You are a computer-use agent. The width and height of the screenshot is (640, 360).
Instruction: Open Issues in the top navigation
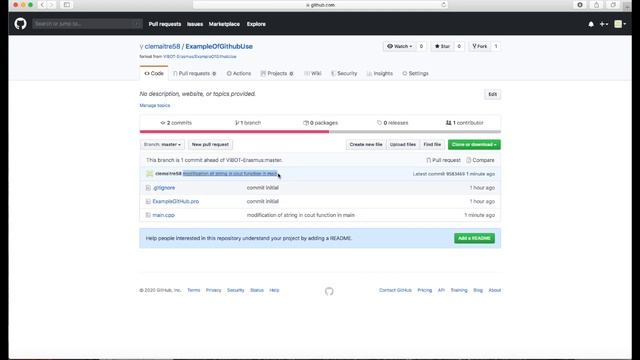pyautogui.click(x=195, y=24)
